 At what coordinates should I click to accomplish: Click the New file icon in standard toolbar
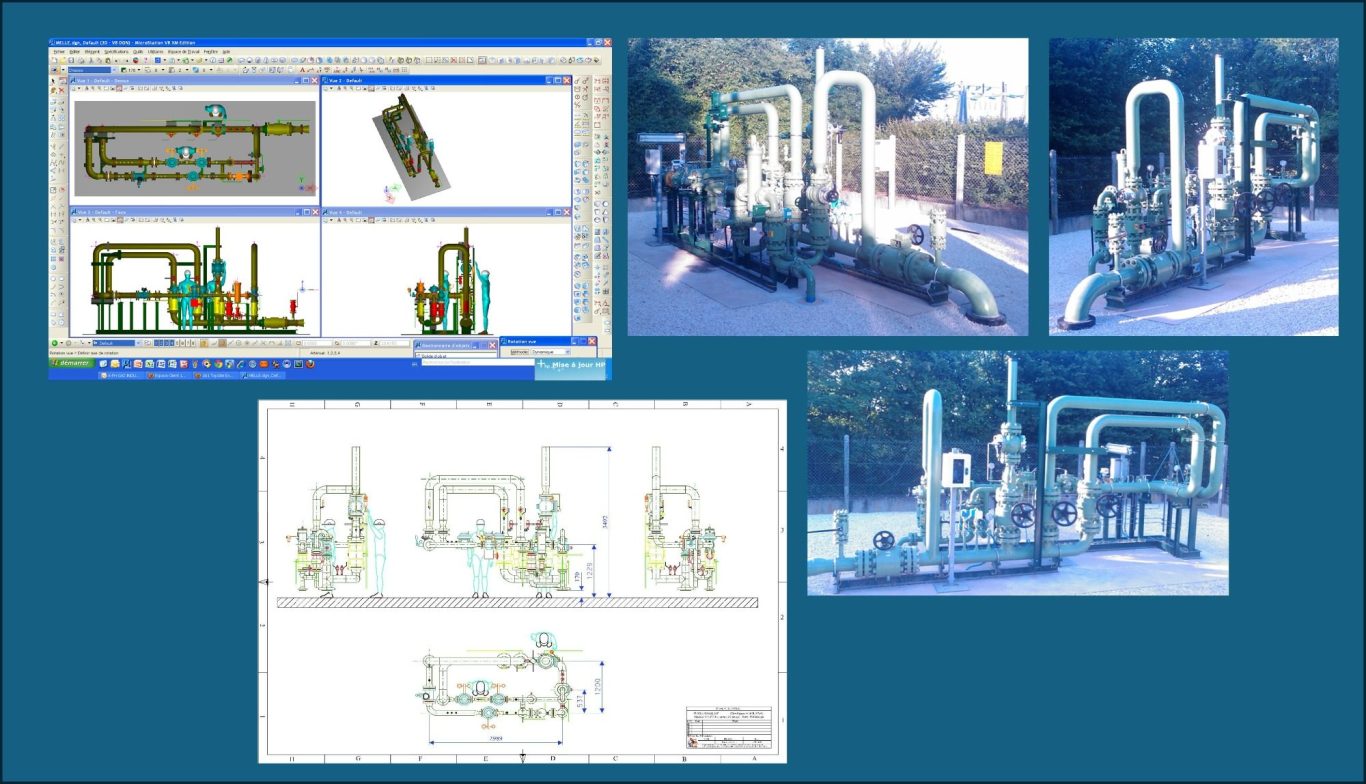click(x=54, y=60)
